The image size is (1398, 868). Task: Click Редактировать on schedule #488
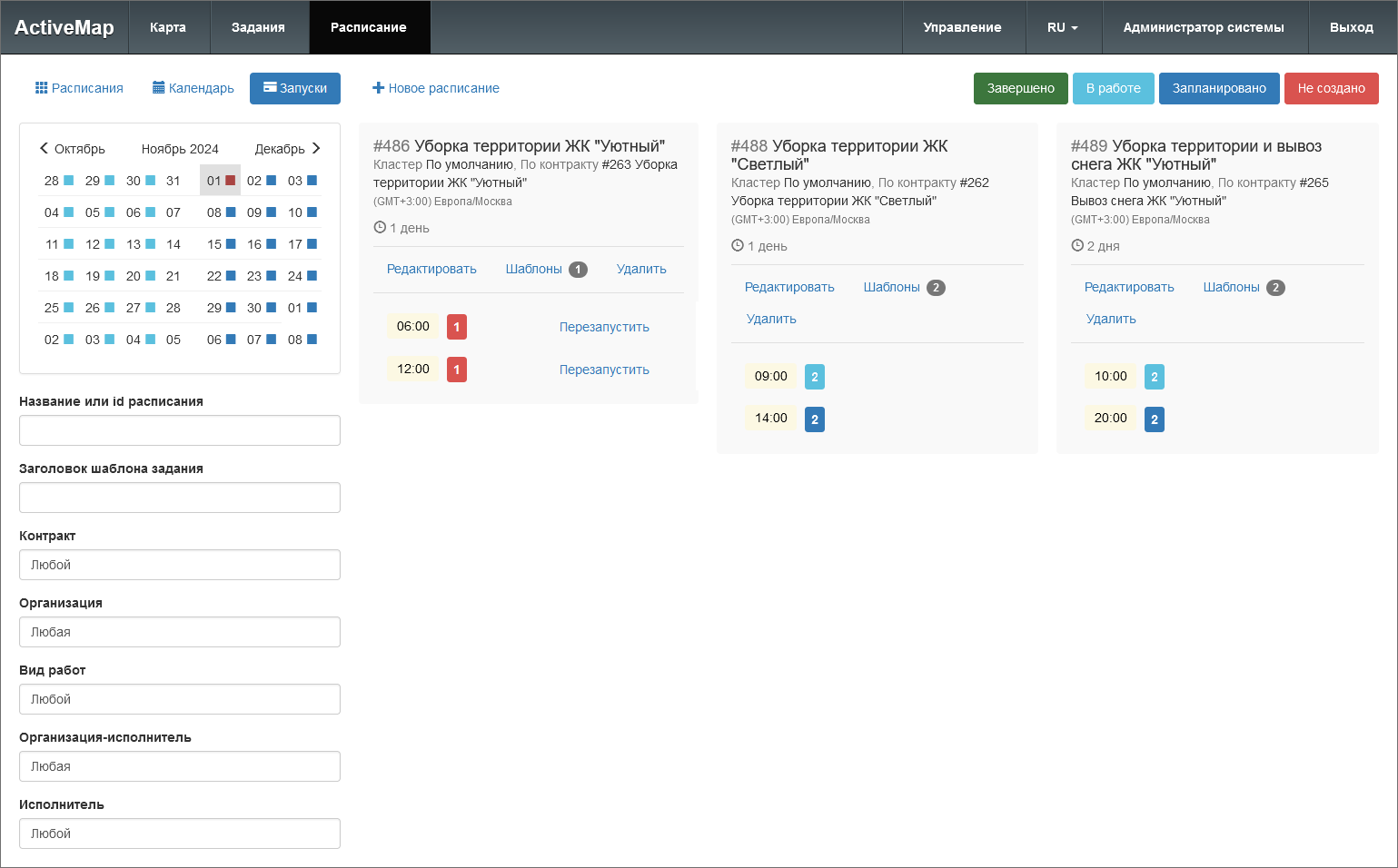click(x=789, y=287)
